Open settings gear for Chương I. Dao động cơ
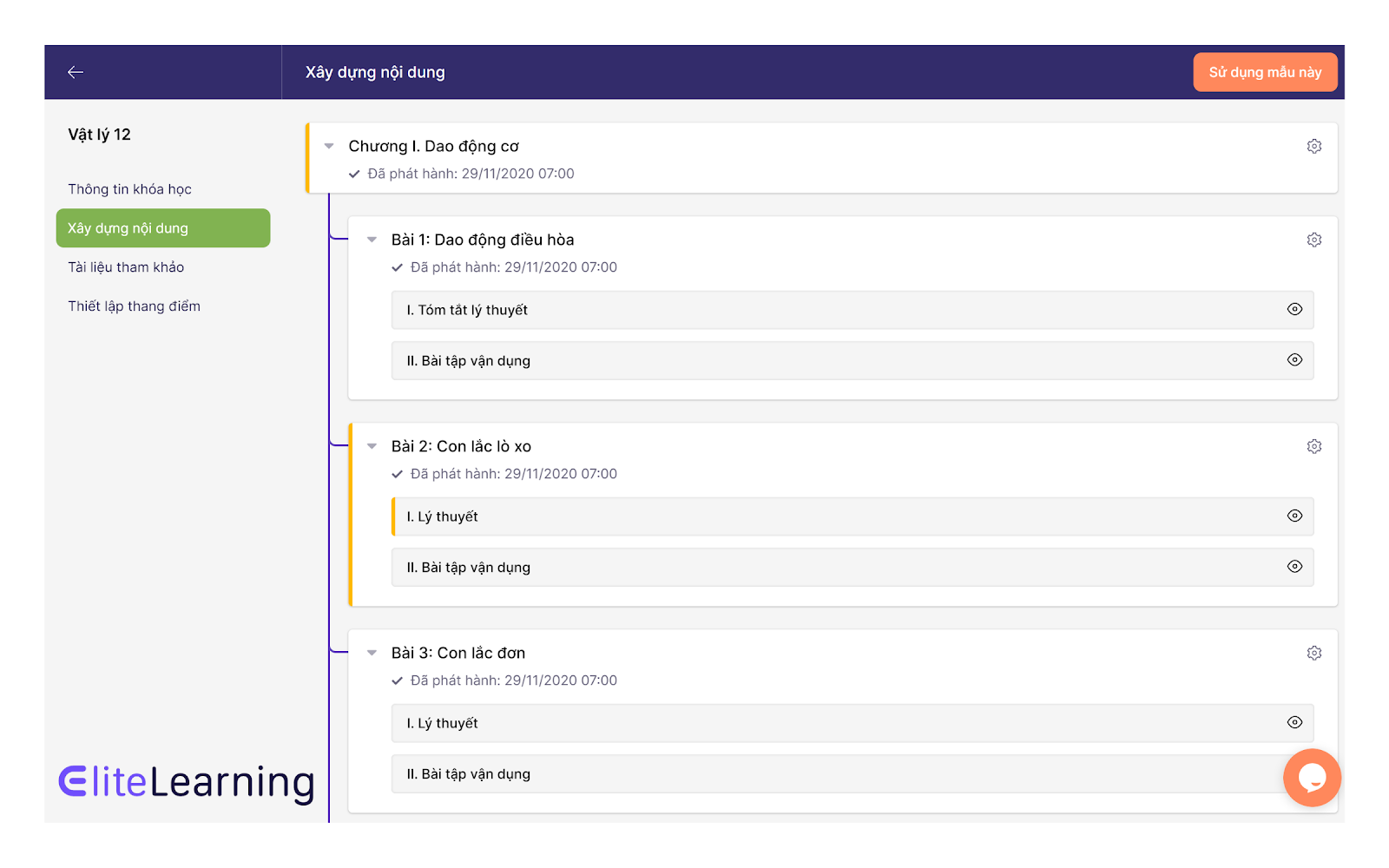This screenshot has width=1389, height=868. click(1314, 146)
